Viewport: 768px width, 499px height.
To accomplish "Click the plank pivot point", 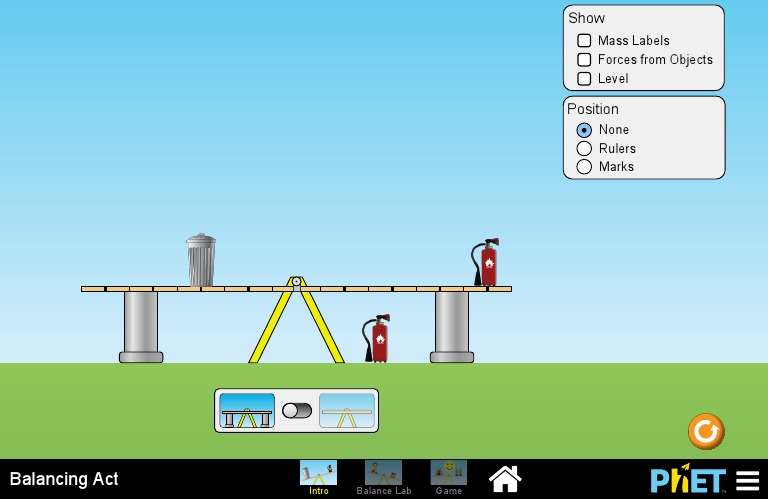I will pos(296,282).
